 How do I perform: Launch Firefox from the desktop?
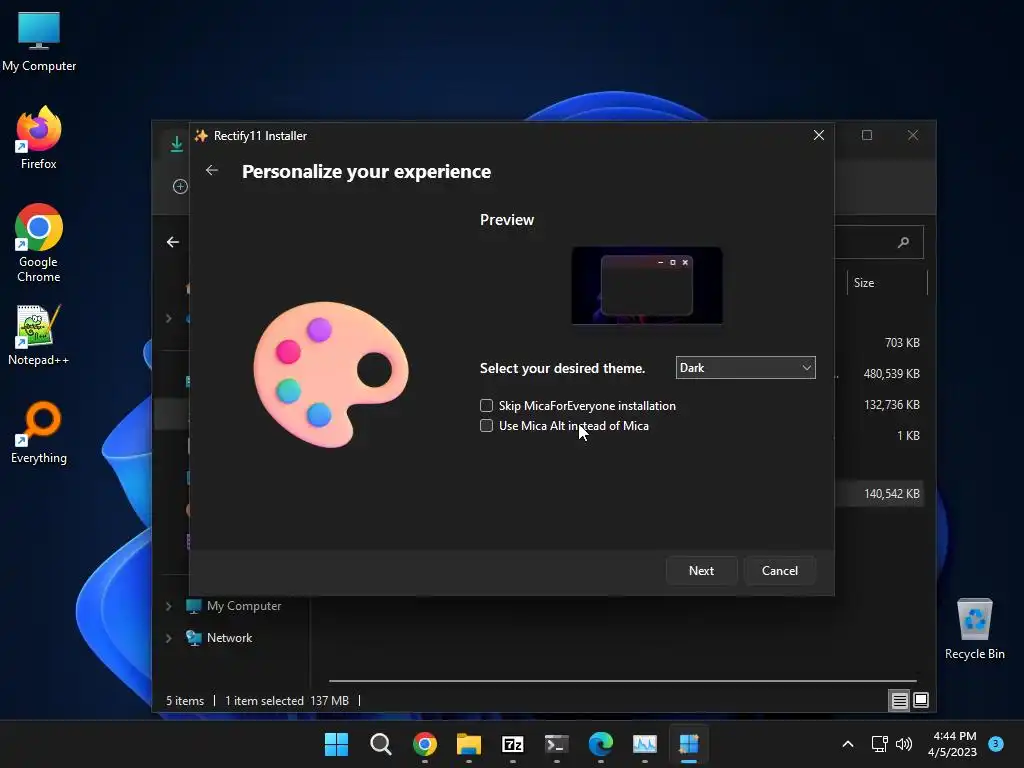point(39,138)
